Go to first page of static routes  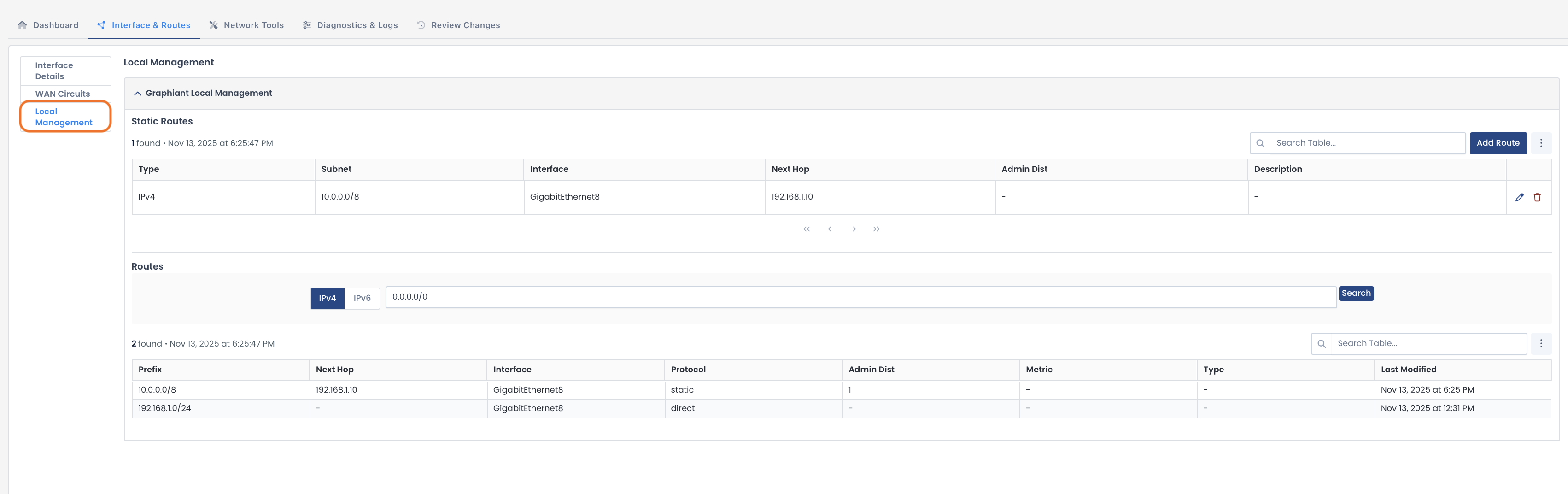[807, 229]
